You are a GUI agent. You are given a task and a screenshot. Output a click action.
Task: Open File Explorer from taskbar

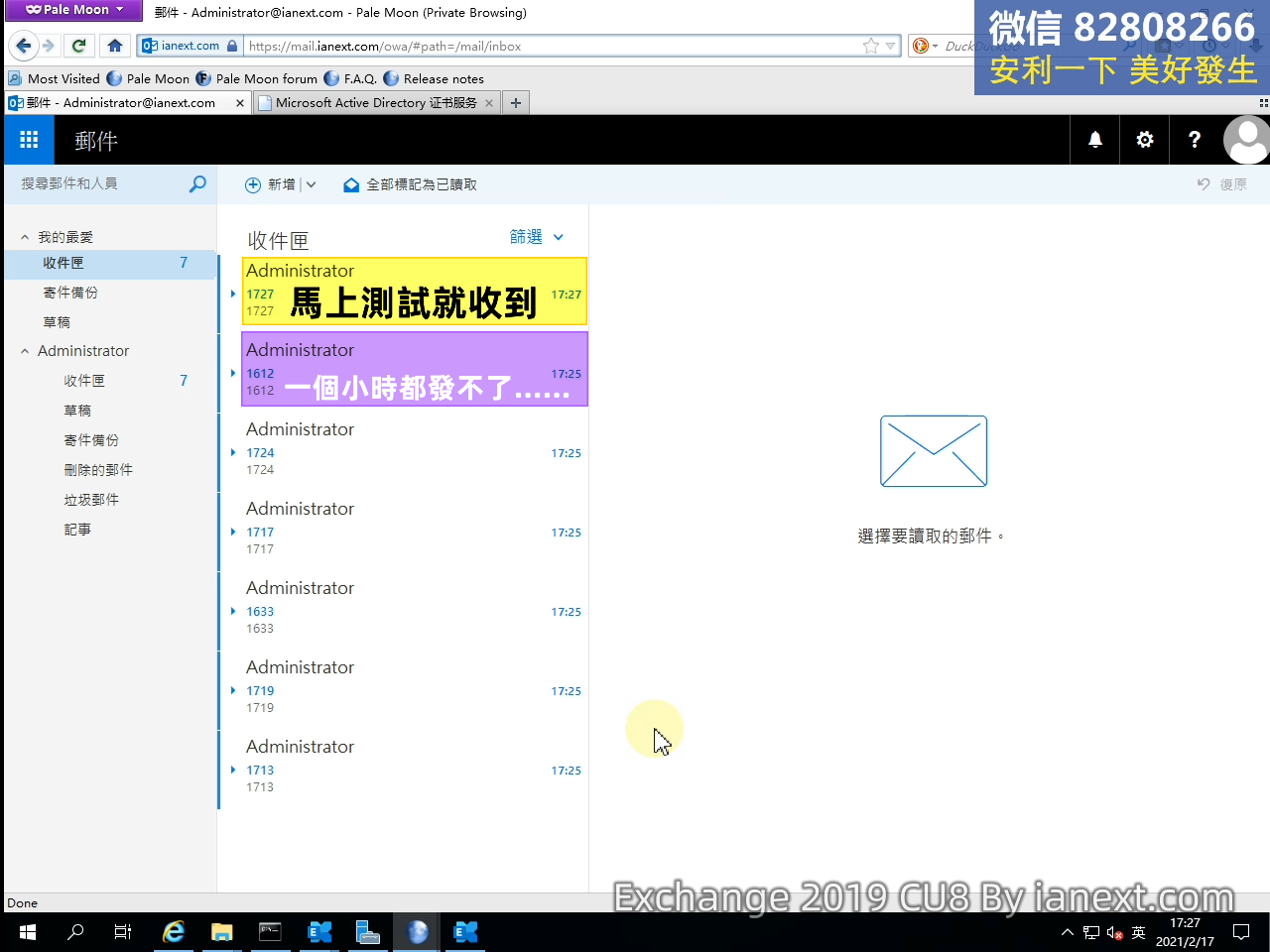[x=222, y=932]
